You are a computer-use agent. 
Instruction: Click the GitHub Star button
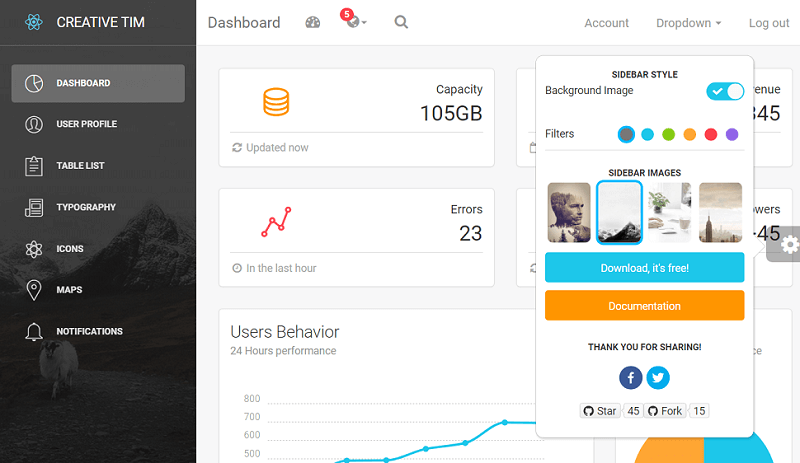(601, 411)
